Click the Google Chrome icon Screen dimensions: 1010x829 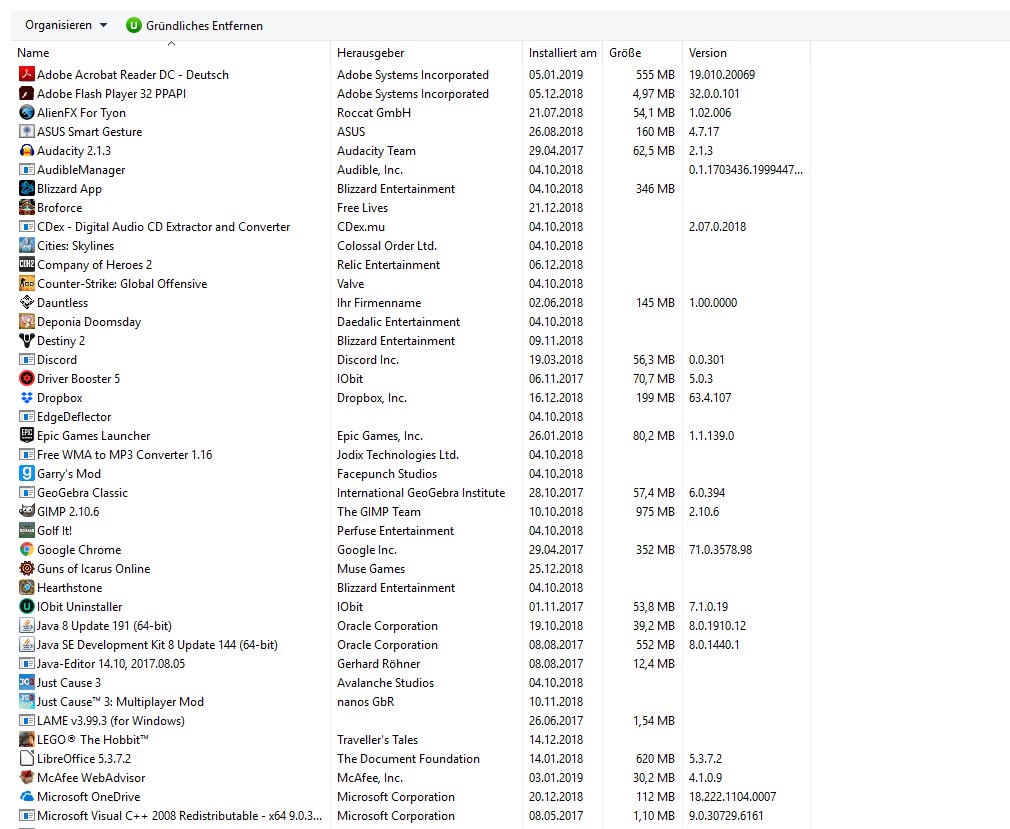coord(26,549)
